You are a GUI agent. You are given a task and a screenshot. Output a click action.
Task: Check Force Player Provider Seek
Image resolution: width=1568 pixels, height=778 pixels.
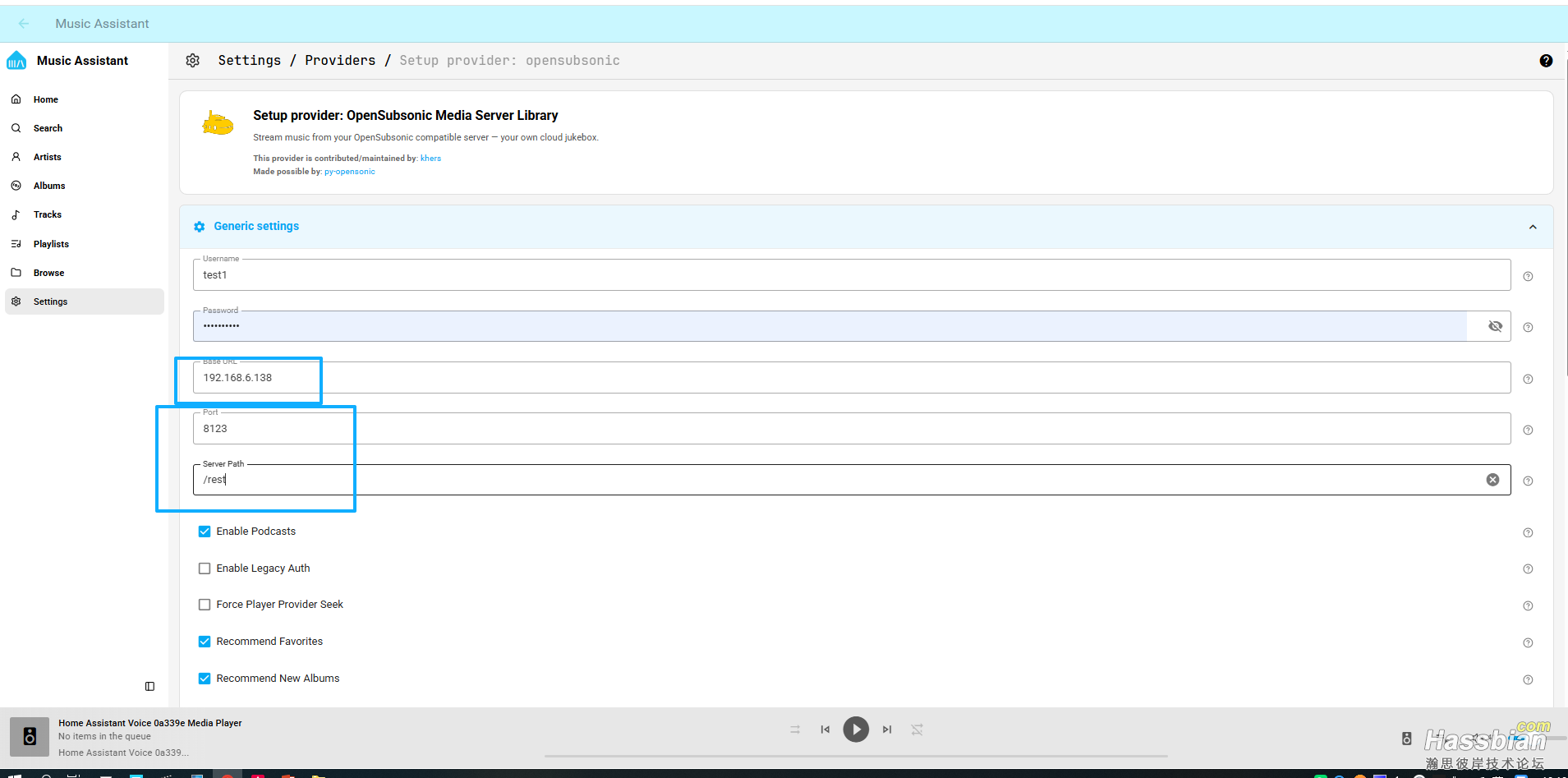coord(205,605)
